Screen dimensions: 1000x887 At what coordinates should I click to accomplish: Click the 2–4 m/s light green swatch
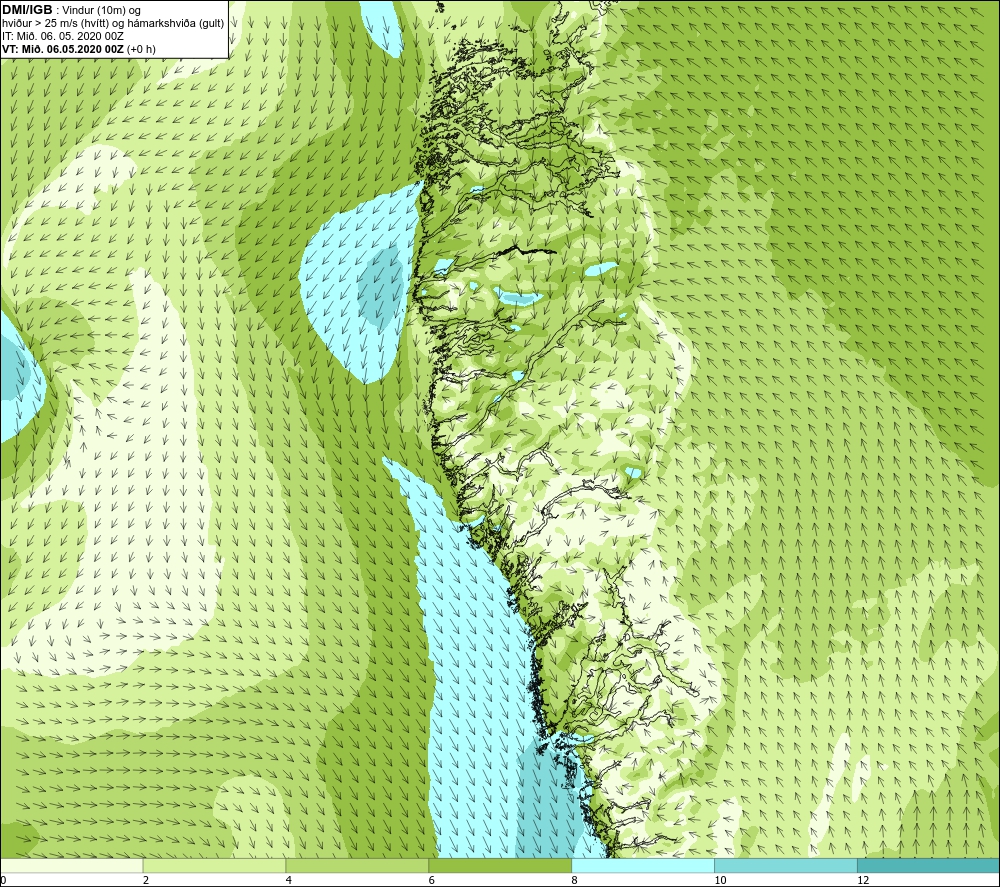tap(214, 865)
